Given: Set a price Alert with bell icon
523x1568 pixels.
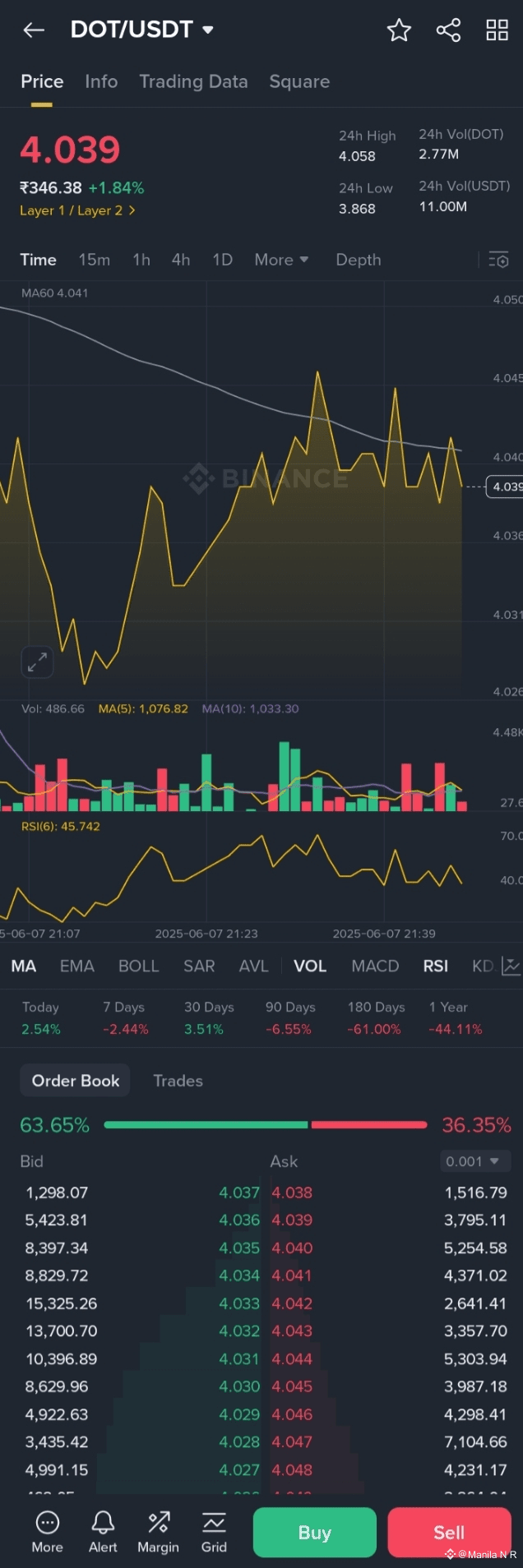Looking at the screenshot, I should pos(103,1533).
